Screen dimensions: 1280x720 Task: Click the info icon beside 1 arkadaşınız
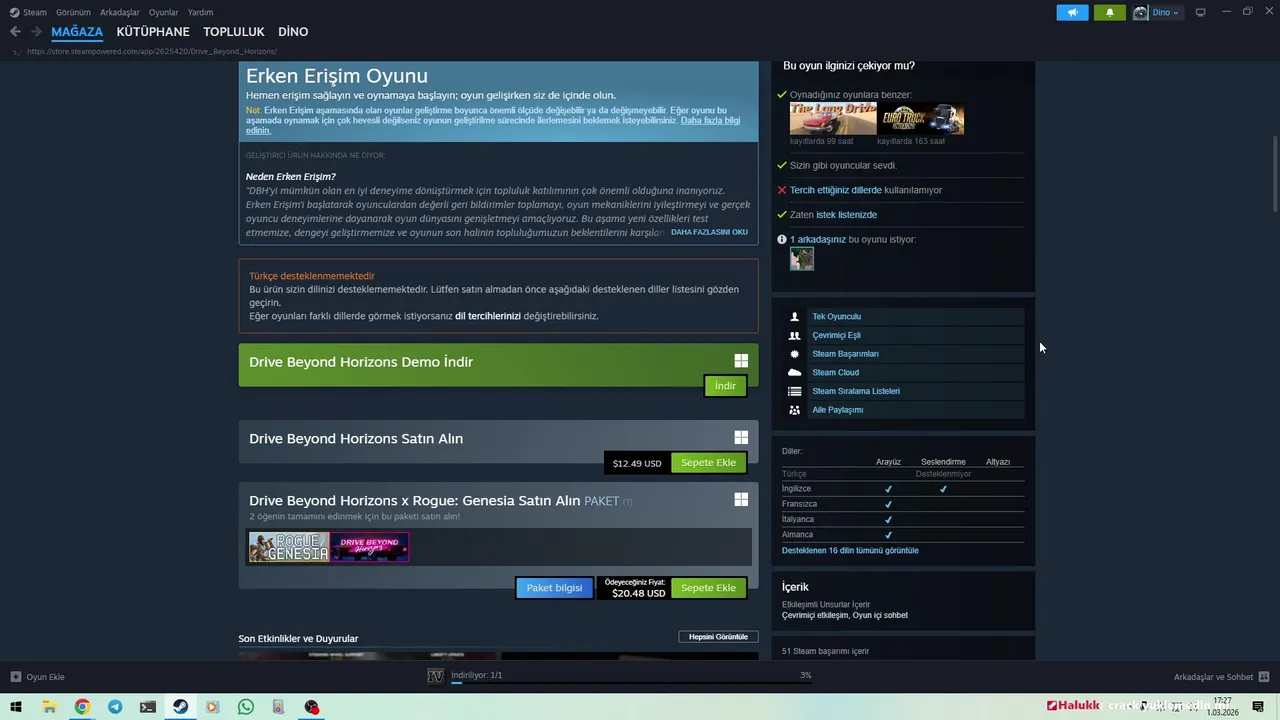(x=782, y=240)
